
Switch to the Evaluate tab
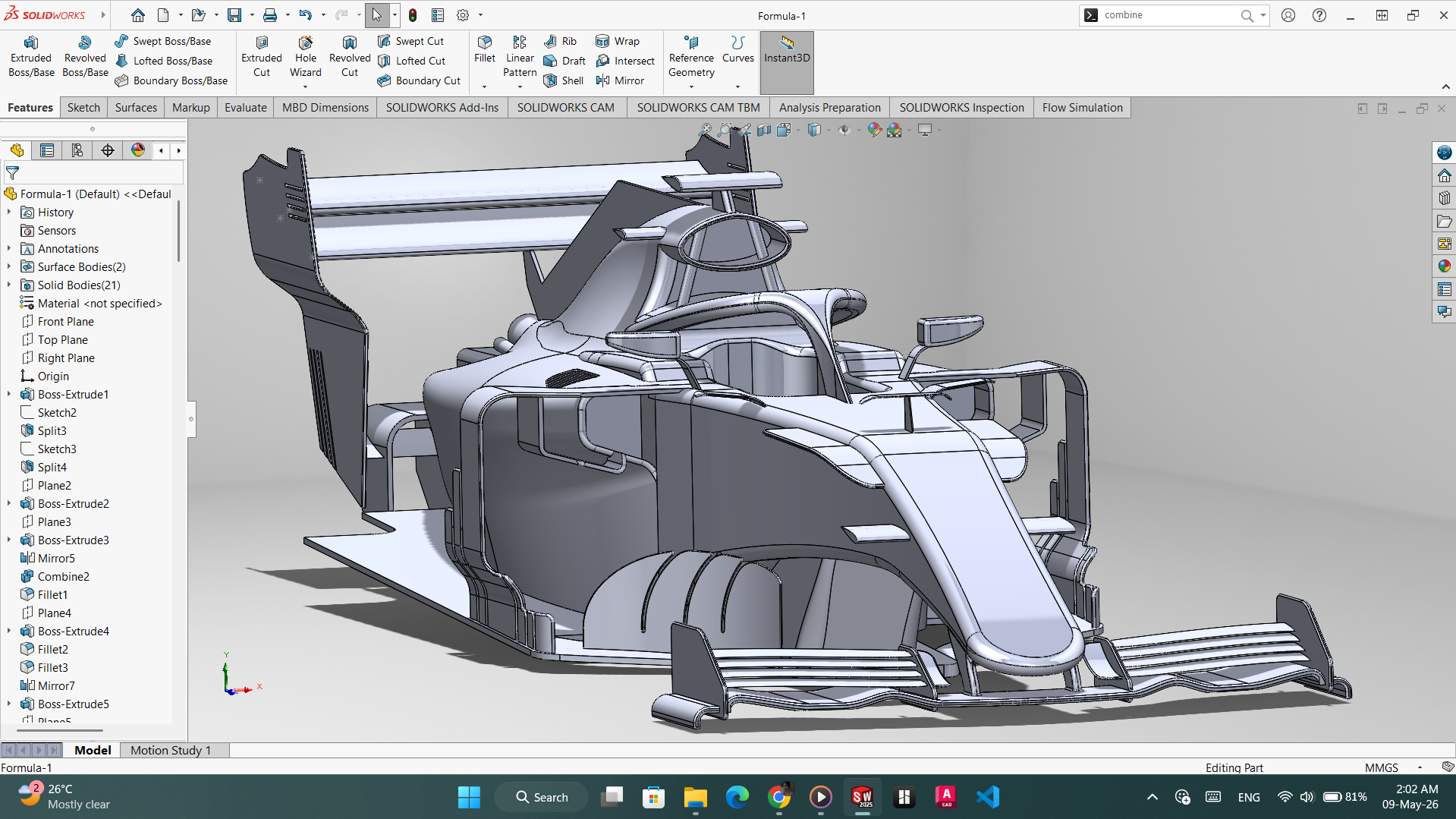tap(245, 108)
